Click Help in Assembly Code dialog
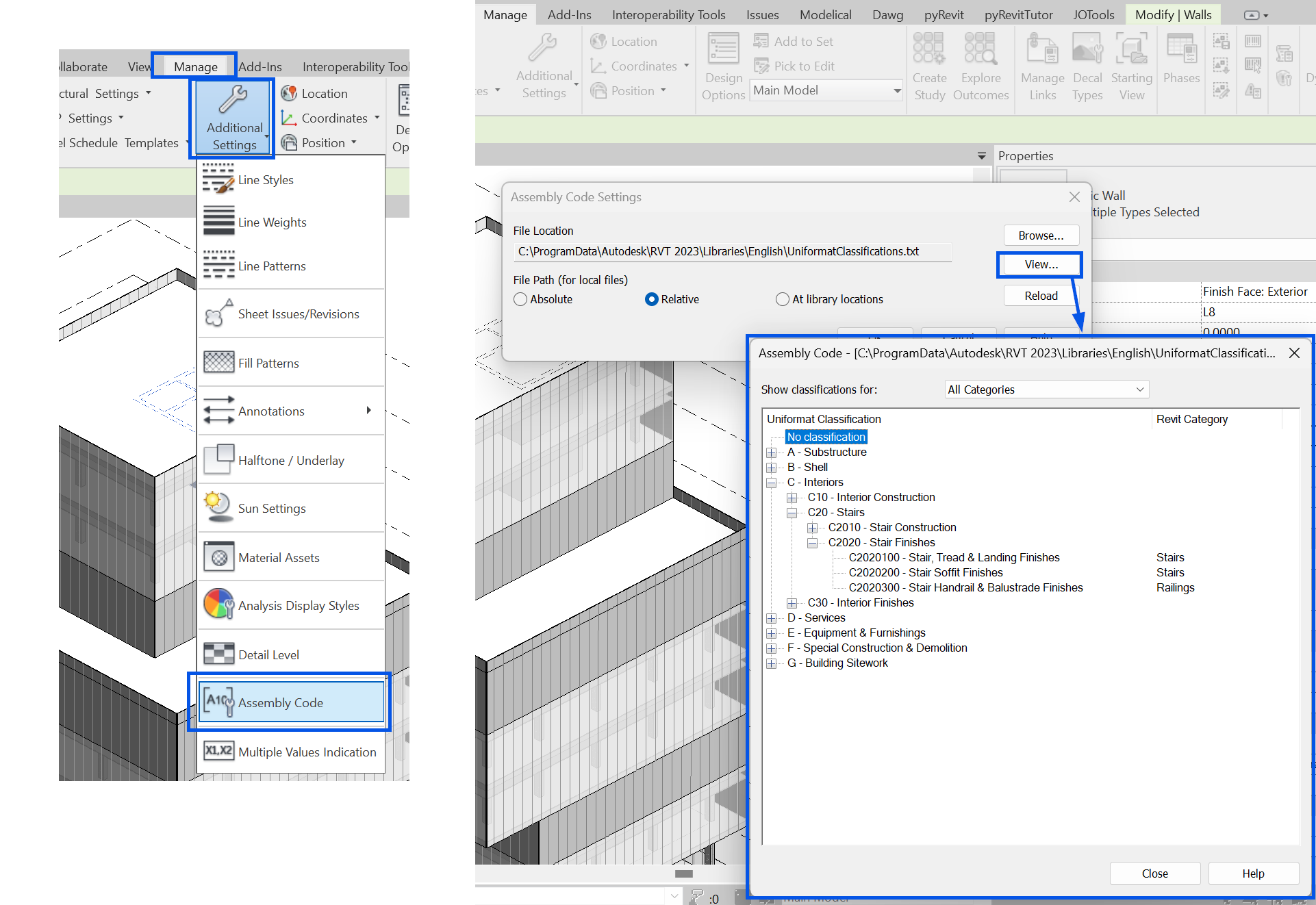Image resolution: width=1316 pixels, height=905 pixels. (x=1254, y=874)
